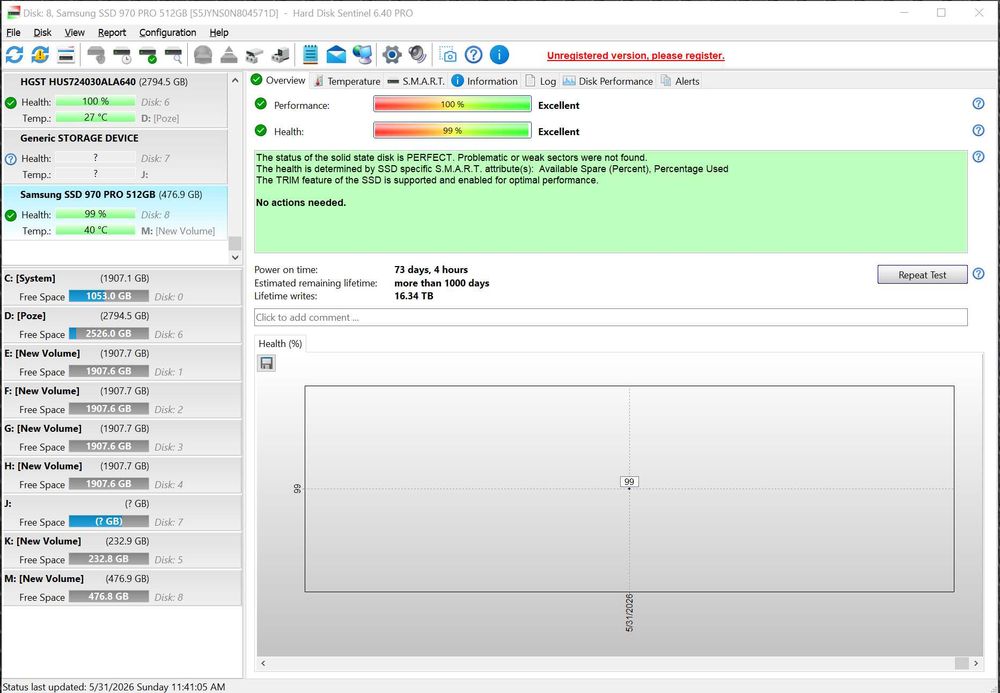
Task: Open Configuration via the gear icon
Action: pyautogui.click(x=392, y=55)
